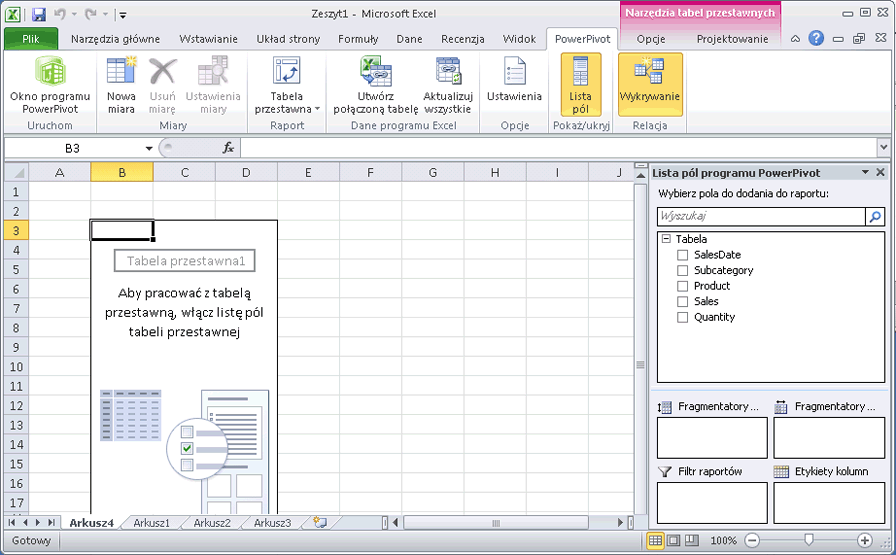Zoom out with the minus button
Viewport: 896px width, 555px height.
(x=753, y=540)
